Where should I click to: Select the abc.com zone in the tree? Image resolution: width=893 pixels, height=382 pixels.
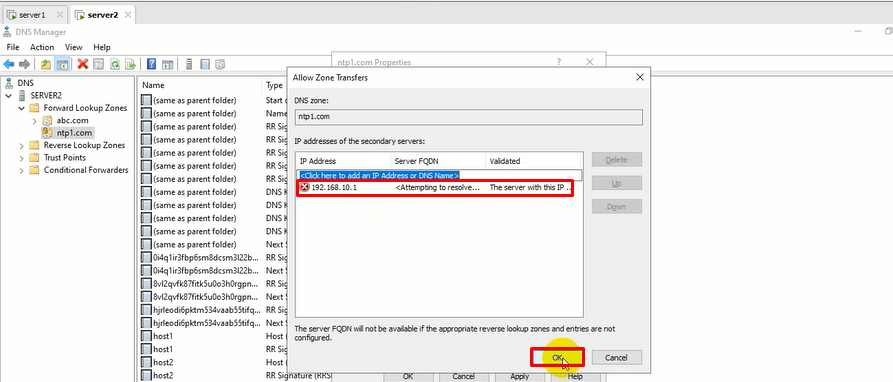(x=72, y=121)
